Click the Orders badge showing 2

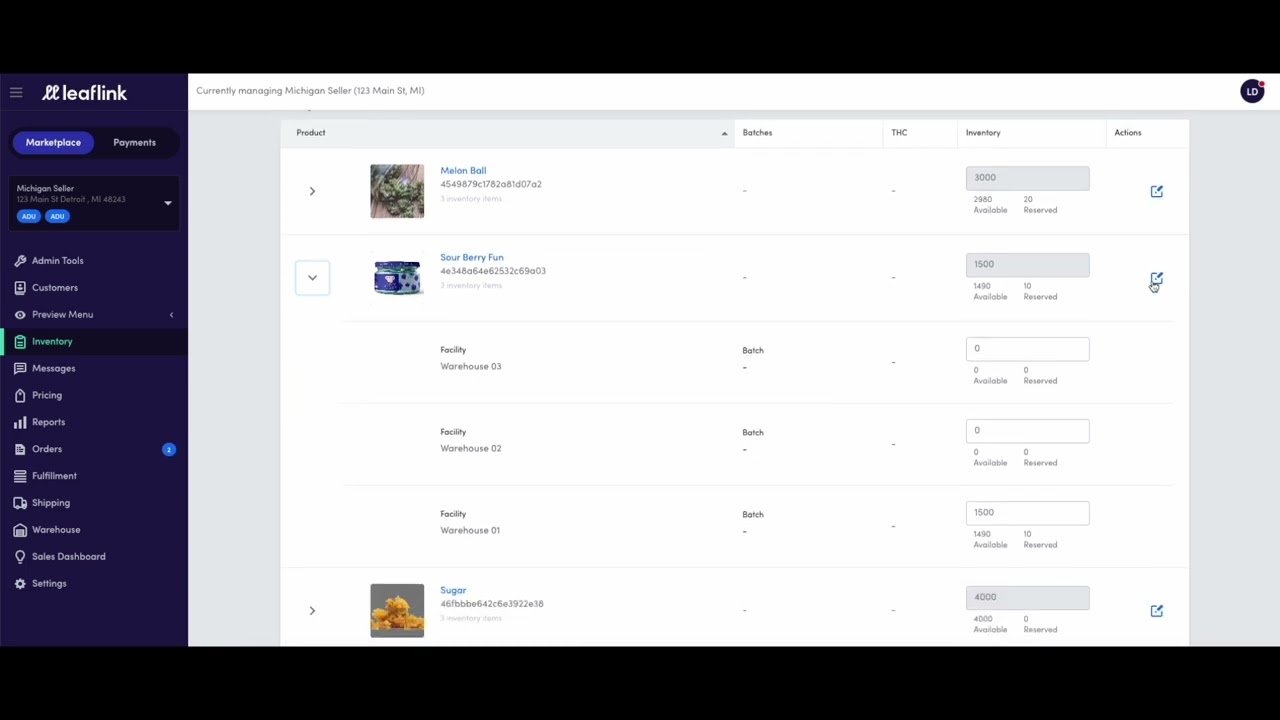[168, 450]
